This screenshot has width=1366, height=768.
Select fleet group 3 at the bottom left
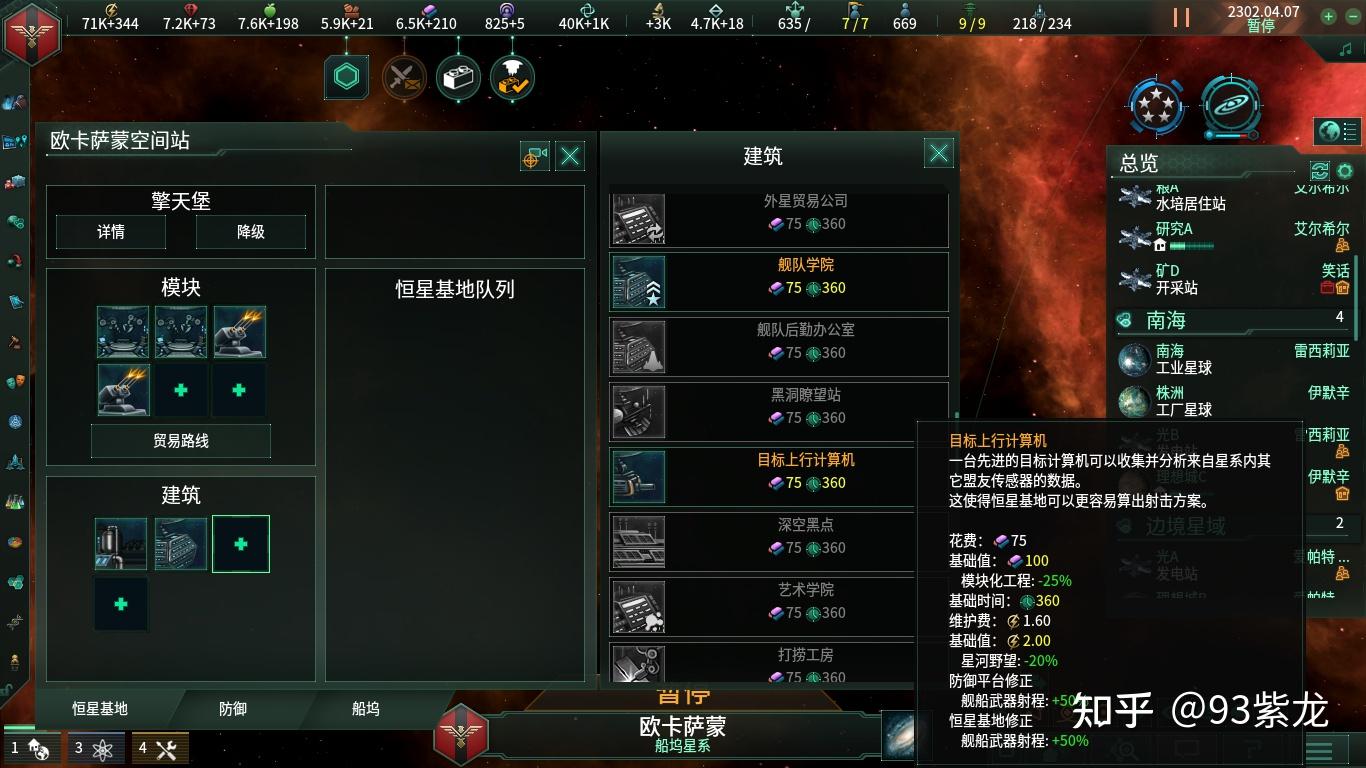pos(96,748)
